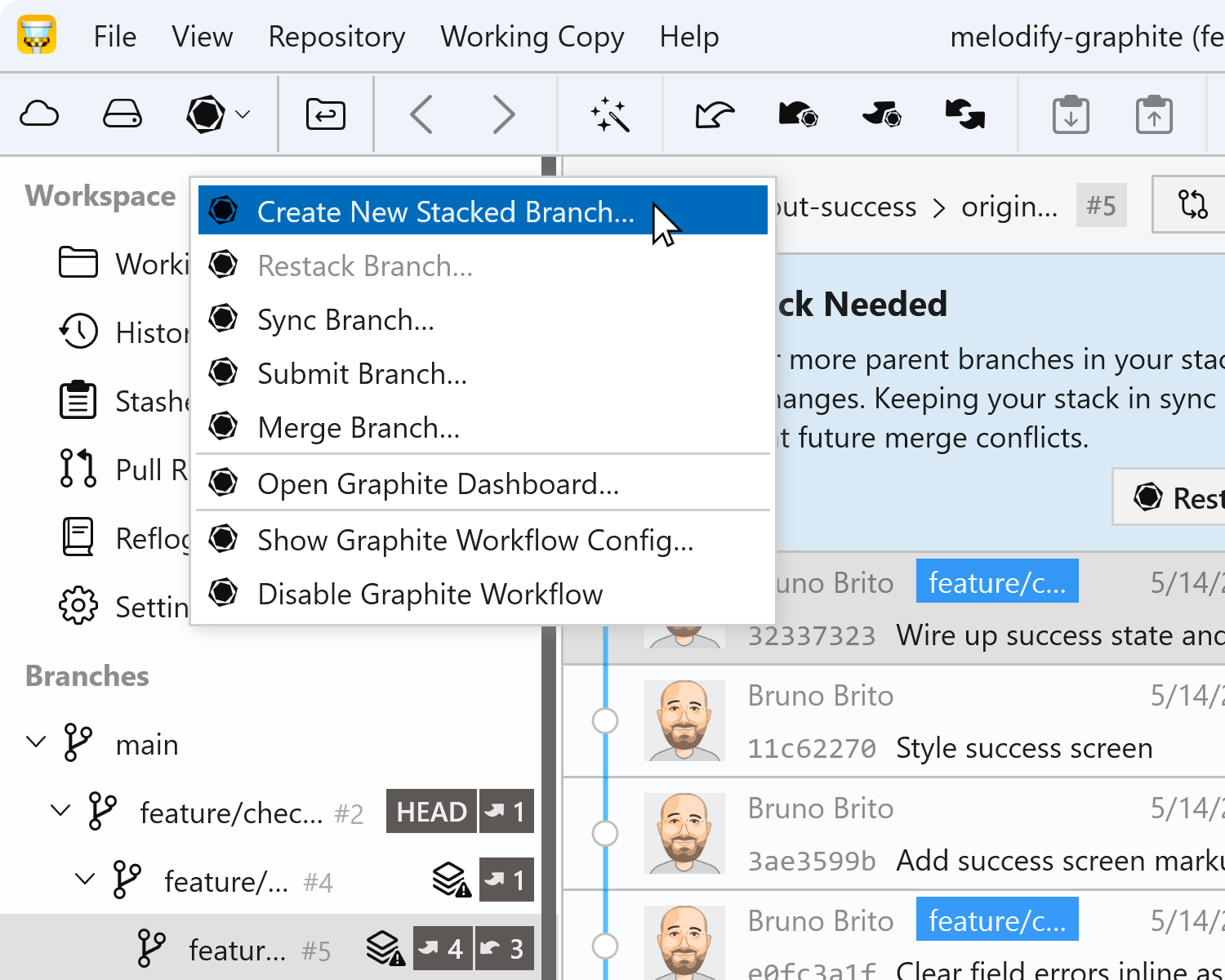Open the local repositories drive icon
This screenshot has width=1225, height=980.
122,114
